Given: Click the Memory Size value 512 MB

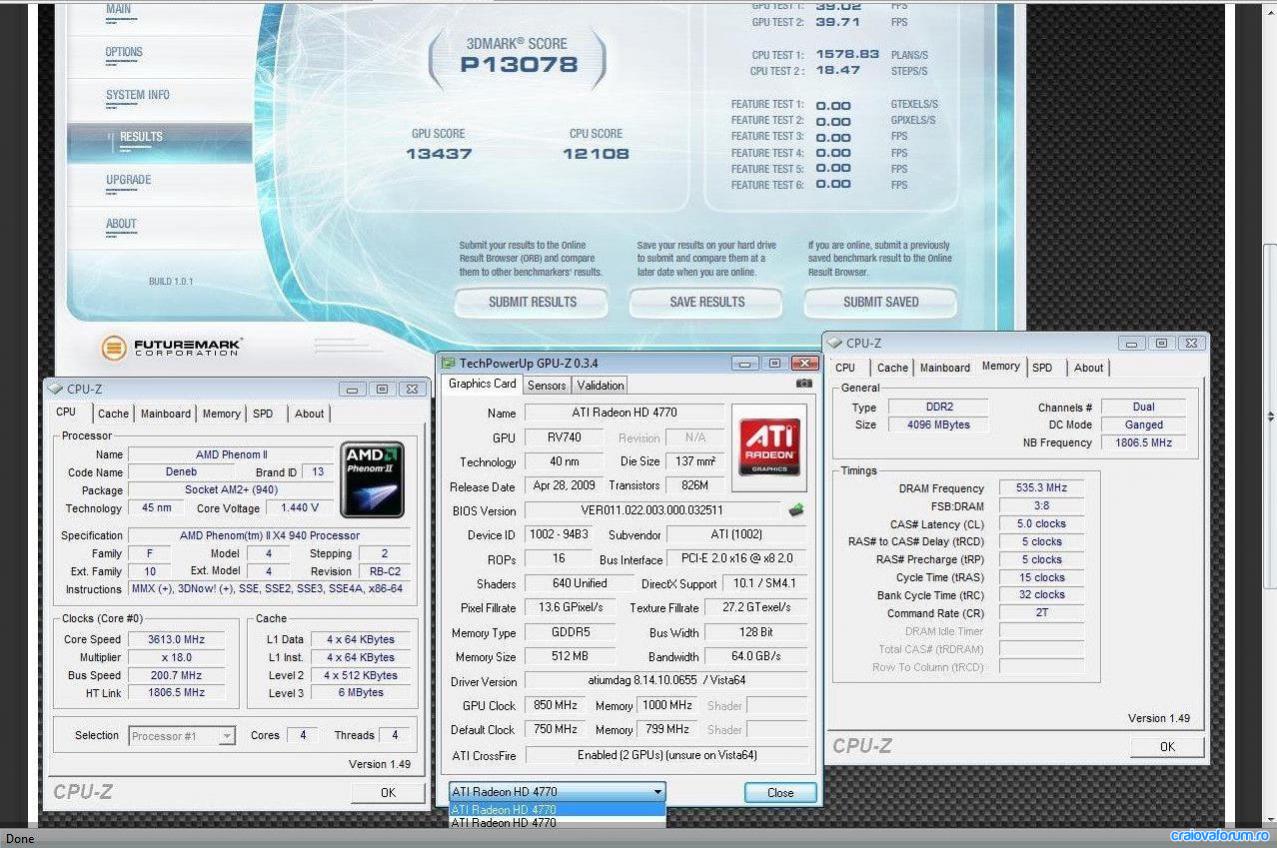Looking at the screenshot, I should pyautogui.click(x=570, y=657).
